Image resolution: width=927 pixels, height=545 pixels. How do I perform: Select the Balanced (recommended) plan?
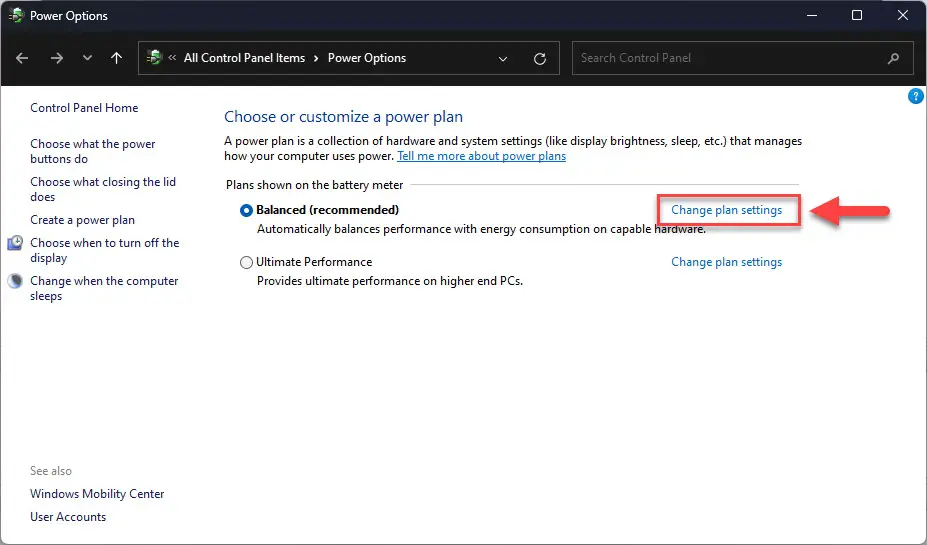pos(246,210)
